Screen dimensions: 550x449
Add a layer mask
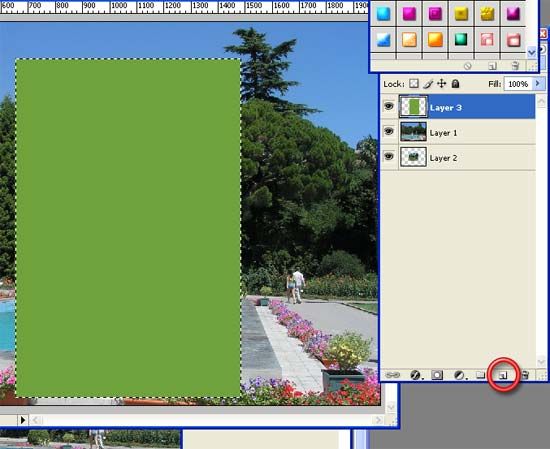click(x=437, y=375)
